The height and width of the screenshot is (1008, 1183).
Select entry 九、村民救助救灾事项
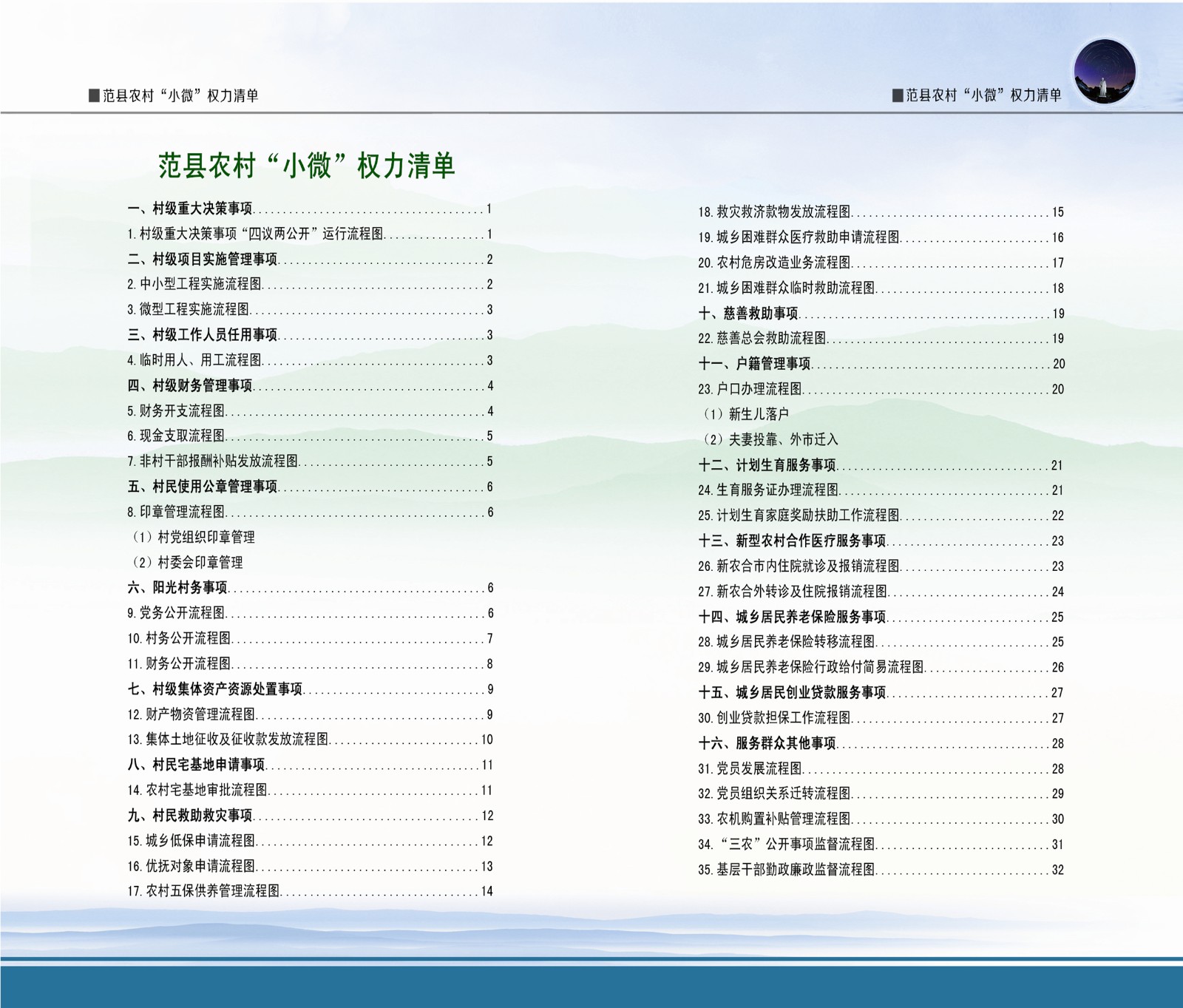pos(310,816)
